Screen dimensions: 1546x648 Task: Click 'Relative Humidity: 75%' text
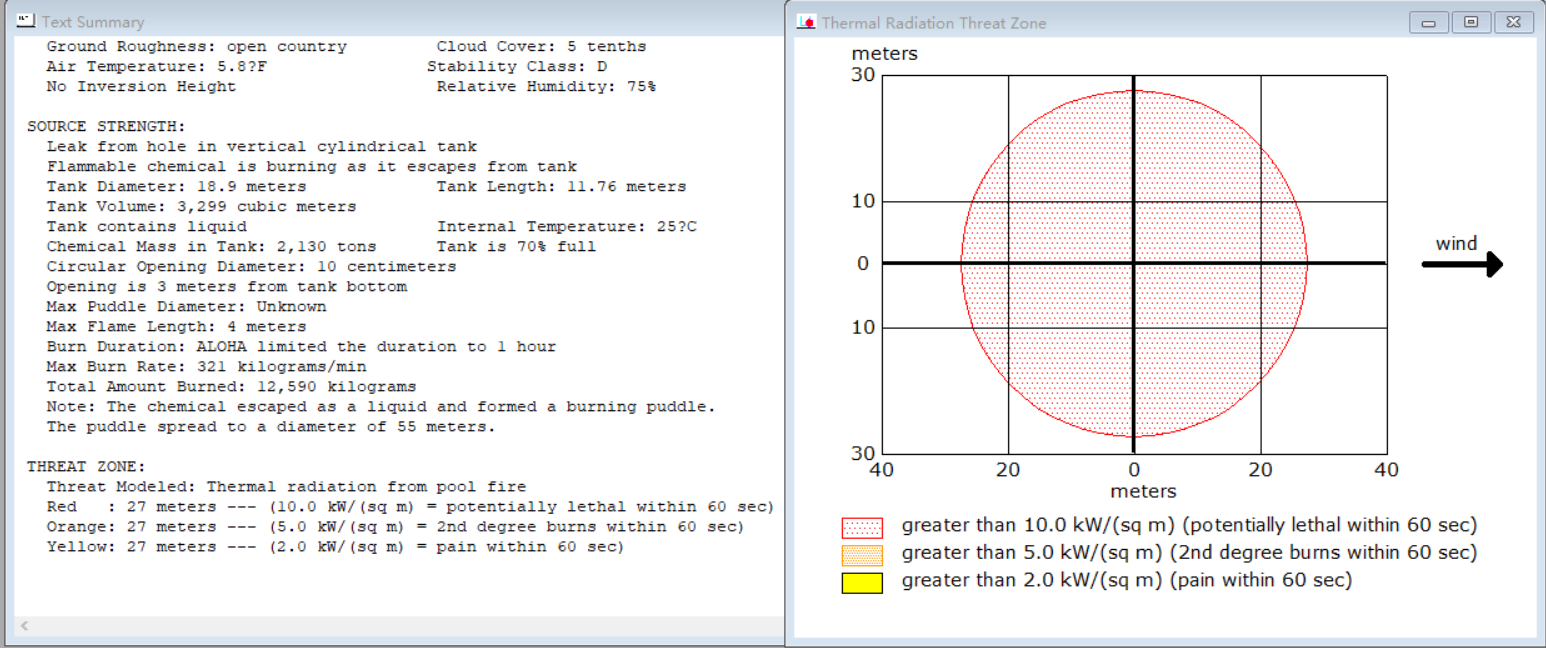pyautogui.click(x=546, y=87)
